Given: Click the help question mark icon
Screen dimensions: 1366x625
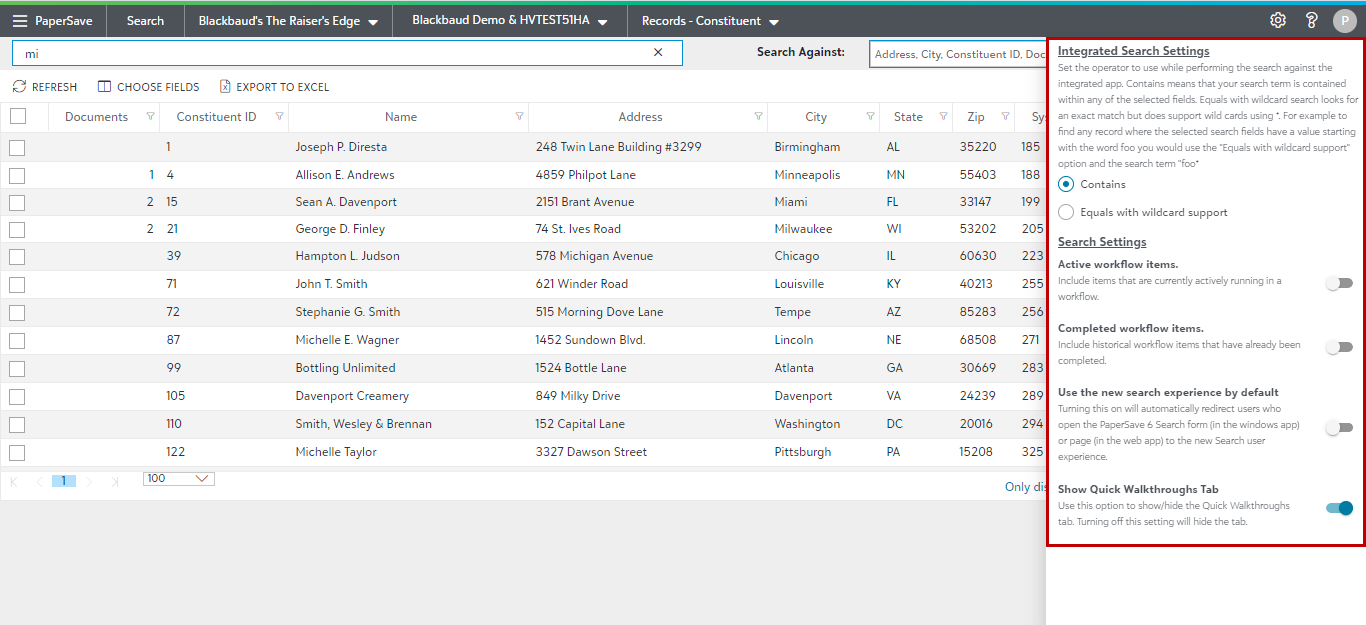Looking at the screenshot, I should (x=1311, y=20).
